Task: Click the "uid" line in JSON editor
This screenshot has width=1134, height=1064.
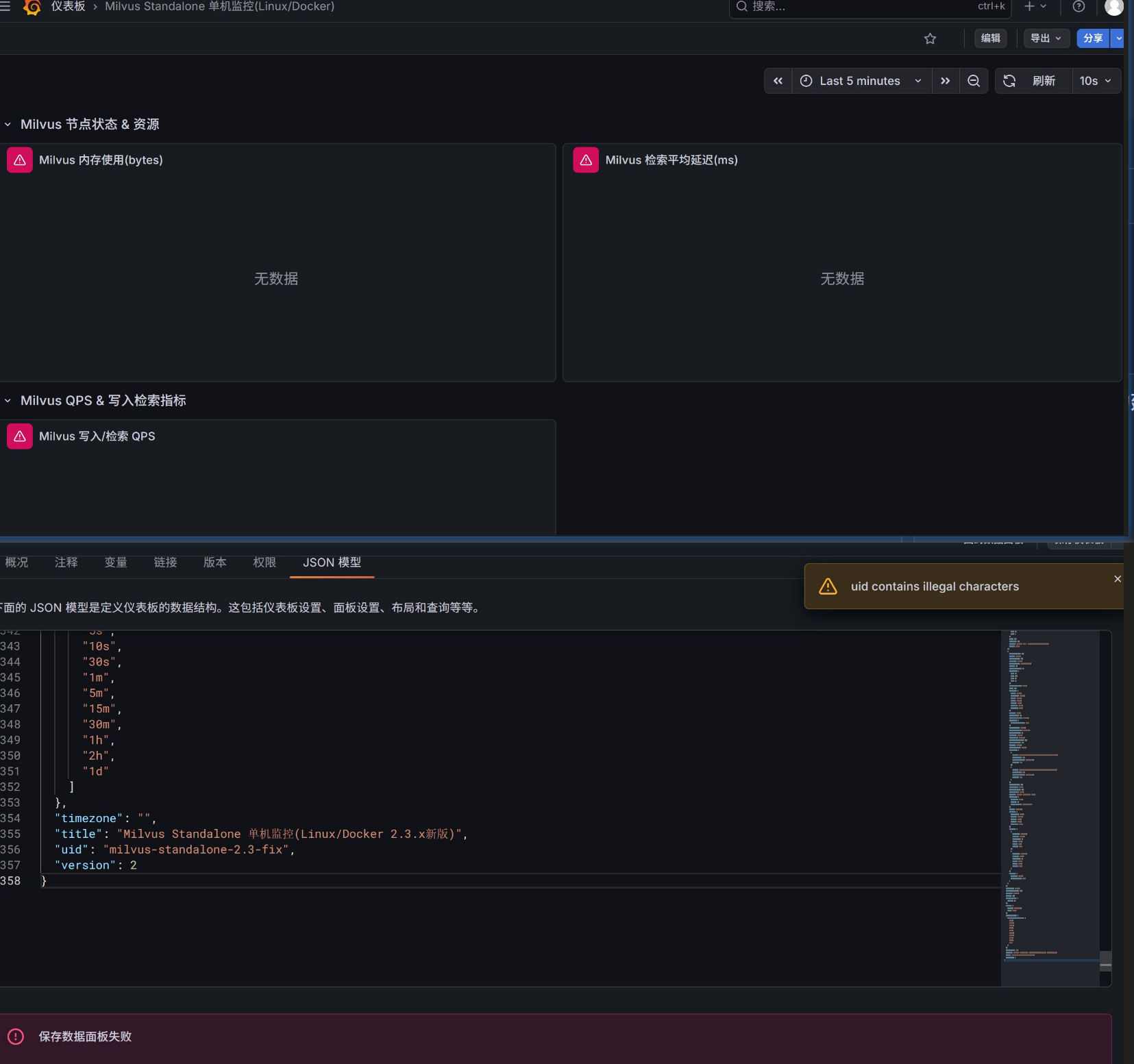Action: click(x=175, y=850)
